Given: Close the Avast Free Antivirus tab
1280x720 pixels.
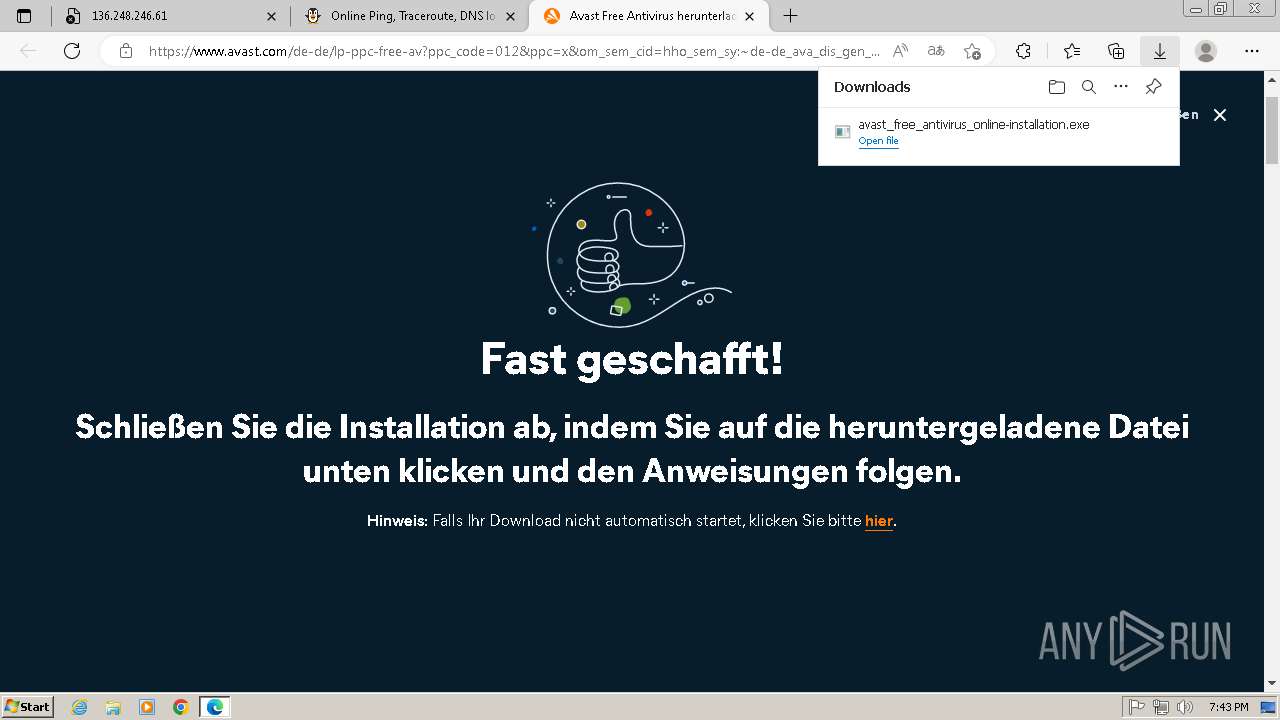Looking at the screenshot, I should pos(750,16).
